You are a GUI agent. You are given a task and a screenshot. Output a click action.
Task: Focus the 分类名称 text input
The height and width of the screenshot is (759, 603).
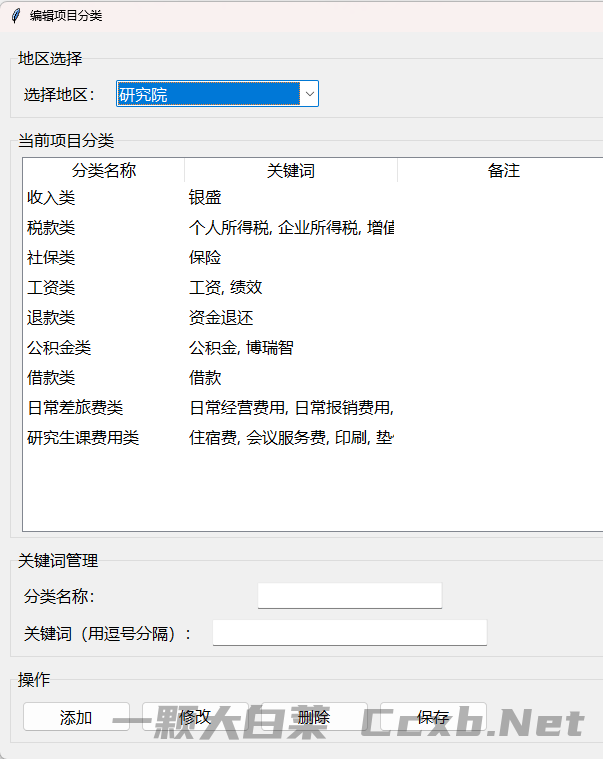(349, 596)
